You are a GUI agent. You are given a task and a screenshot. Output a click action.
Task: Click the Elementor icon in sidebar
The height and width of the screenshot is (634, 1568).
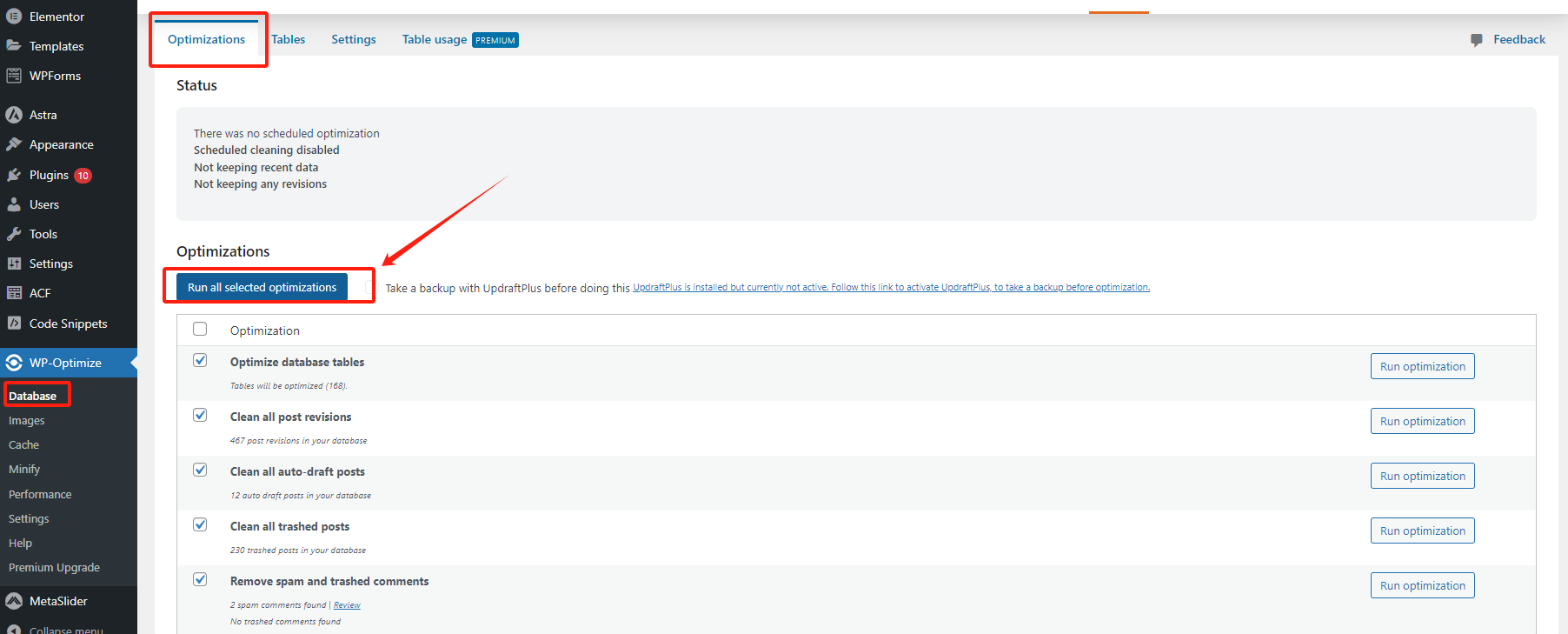[14, 17]
